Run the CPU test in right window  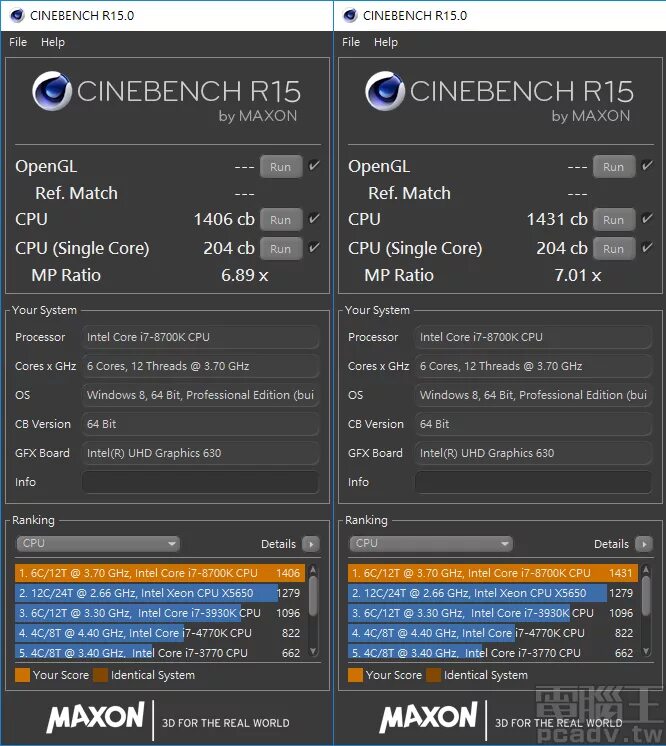click(x=614, y=220)
